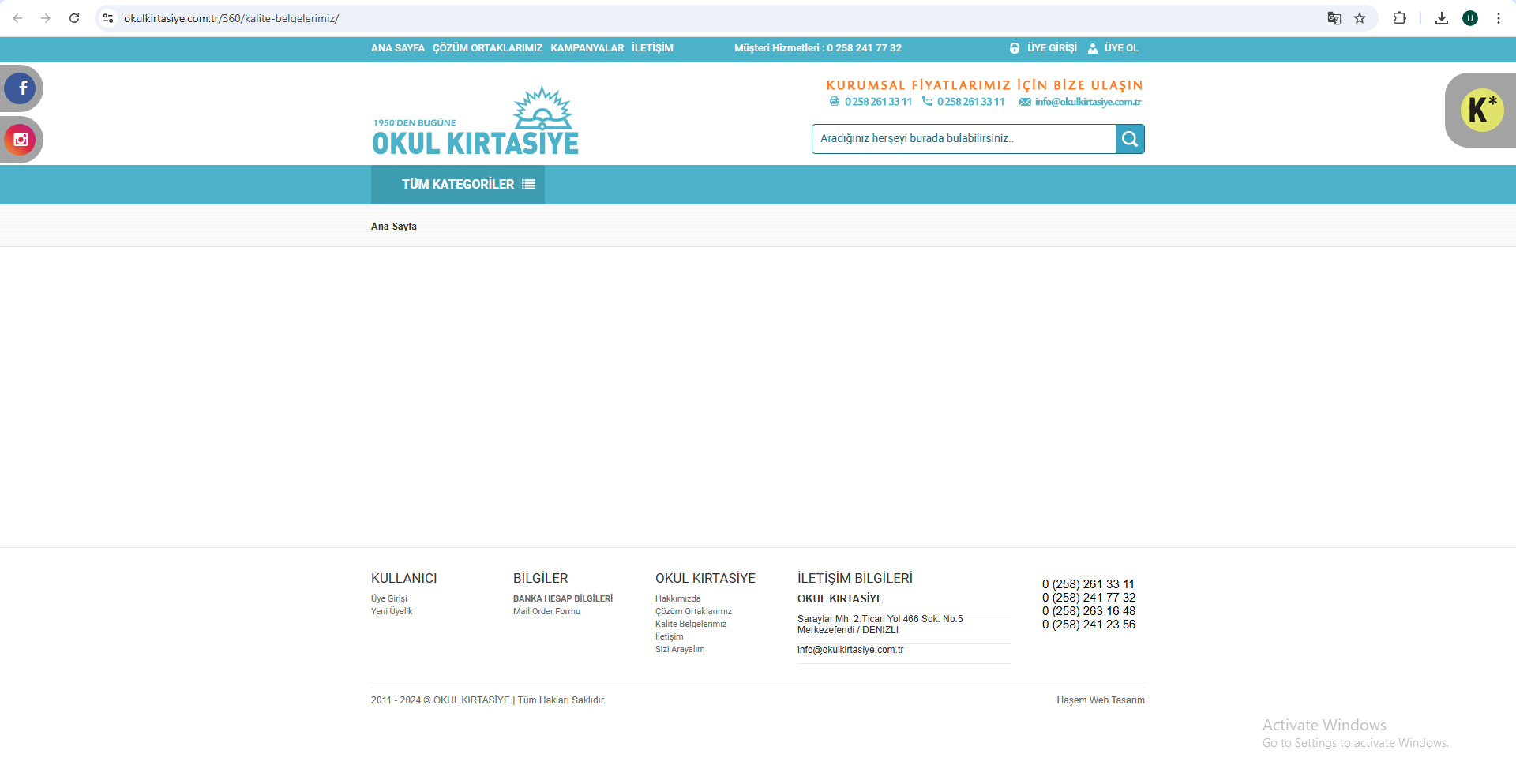
Task: Open site information icon in address bar
Action: coord(108,18)
